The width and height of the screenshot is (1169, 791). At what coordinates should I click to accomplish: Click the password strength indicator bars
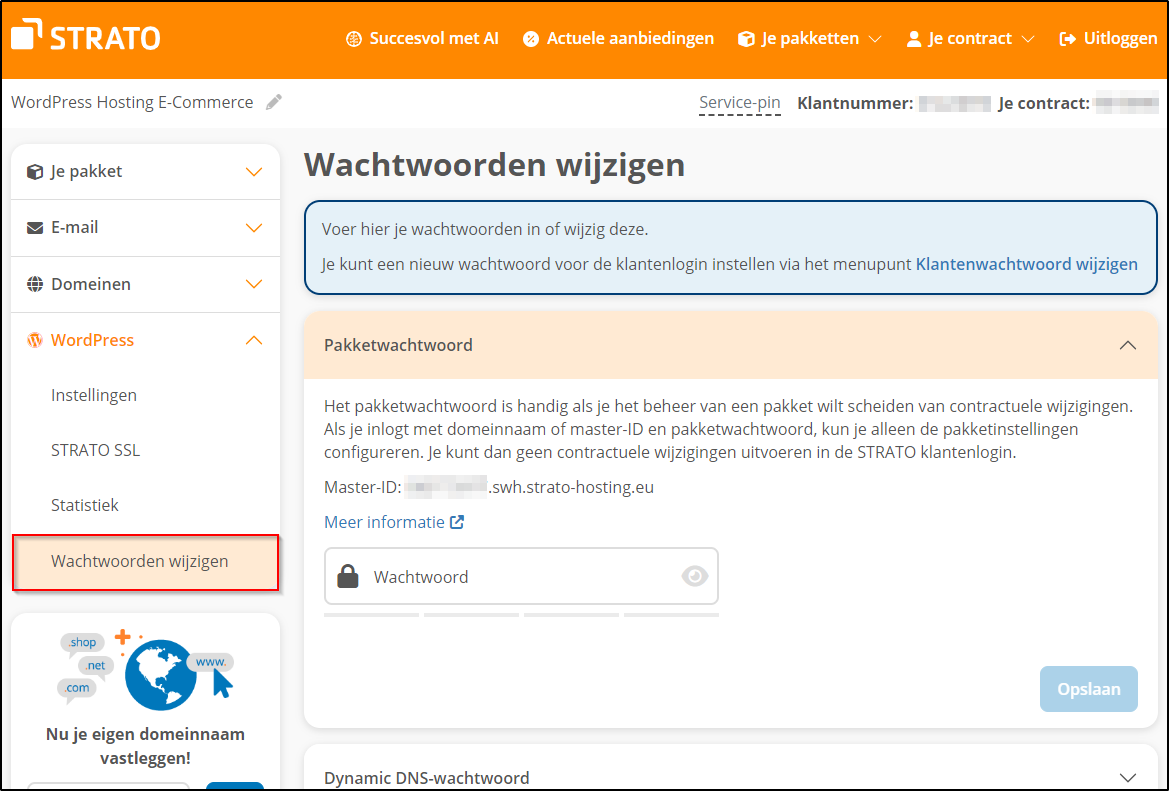click(520, 615)
